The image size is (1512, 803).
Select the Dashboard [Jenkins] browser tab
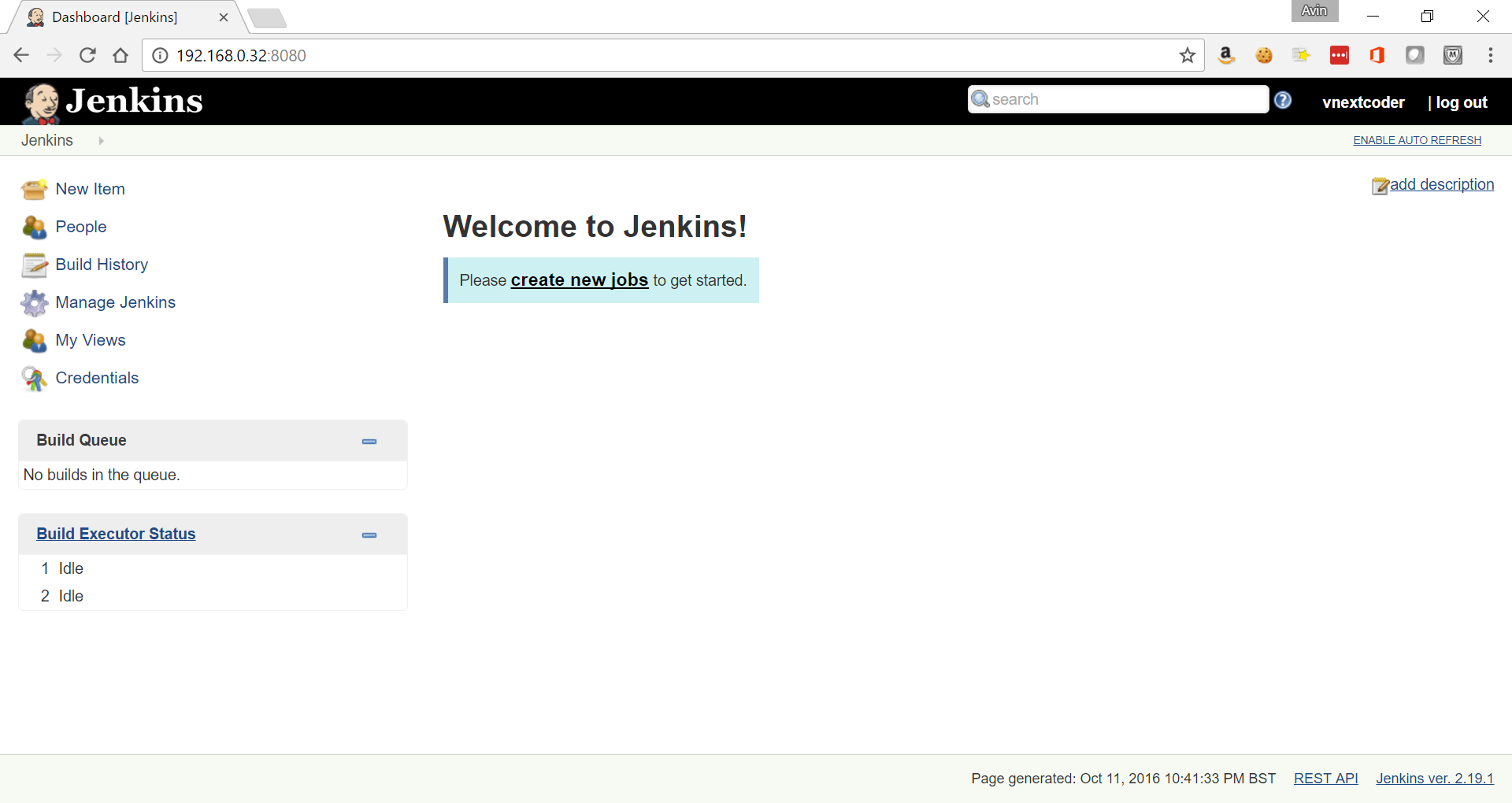[115, 17]
